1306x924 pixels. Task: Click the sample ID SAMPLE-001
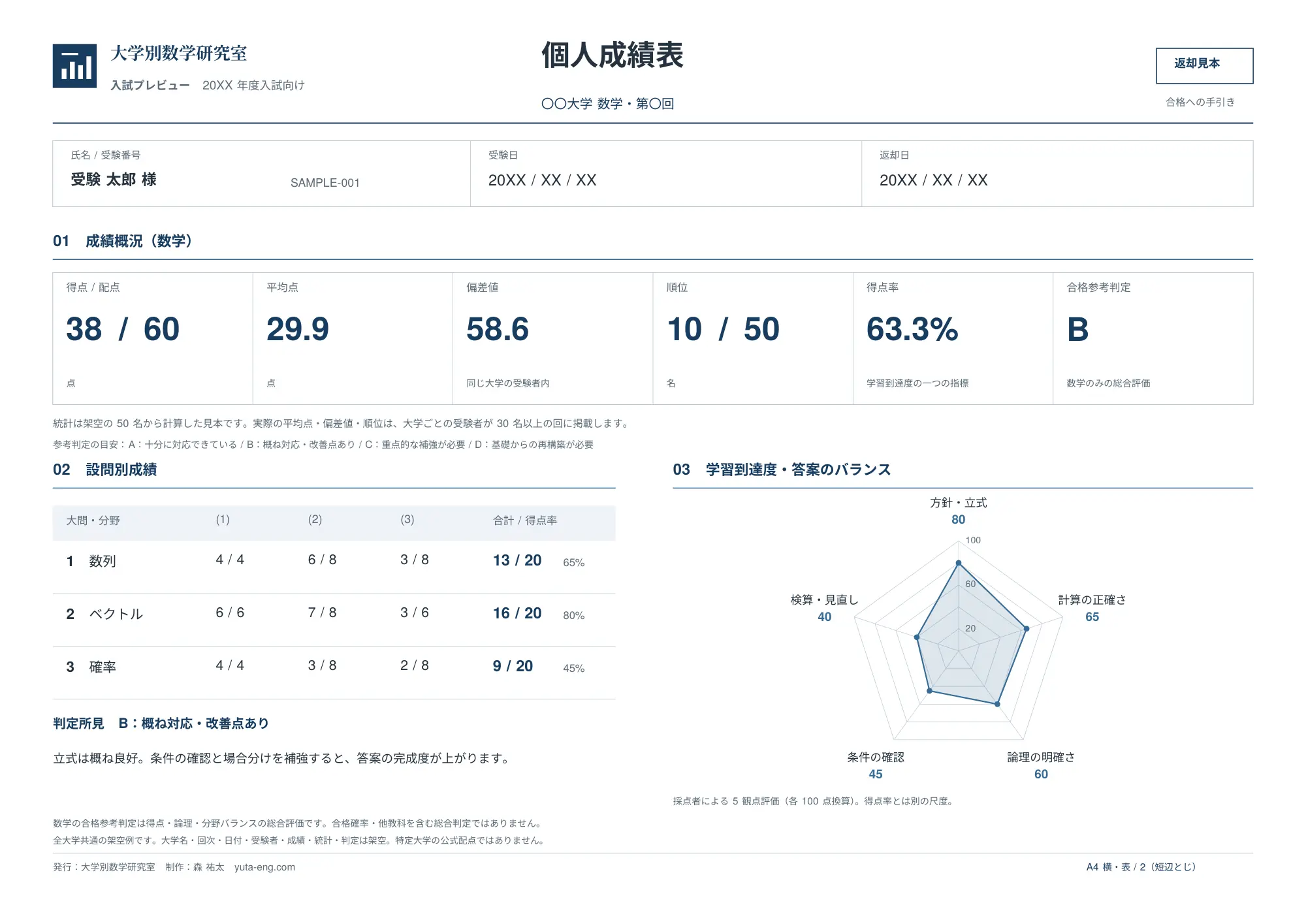click(325, 183)
